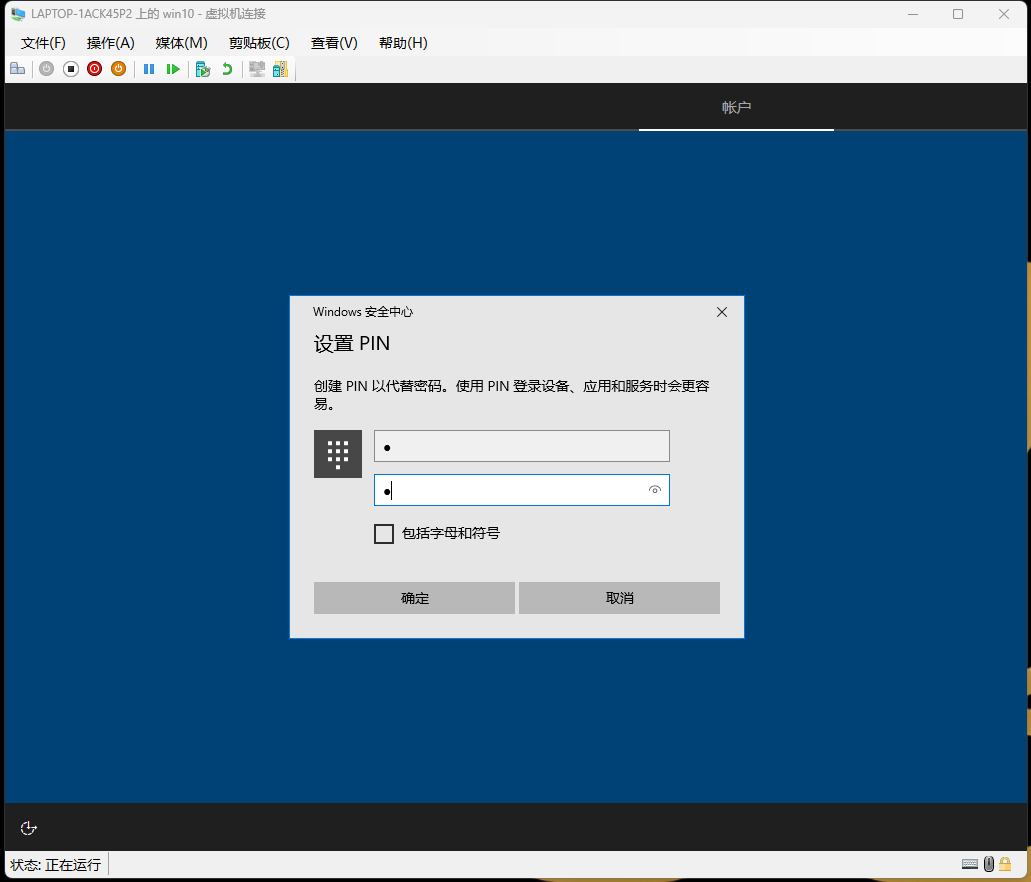This screenshot has height=882, width=1031.
Task: Check the 包括字母和符号 checkbox
Action: pyautogui.click(x=384, y=534)
